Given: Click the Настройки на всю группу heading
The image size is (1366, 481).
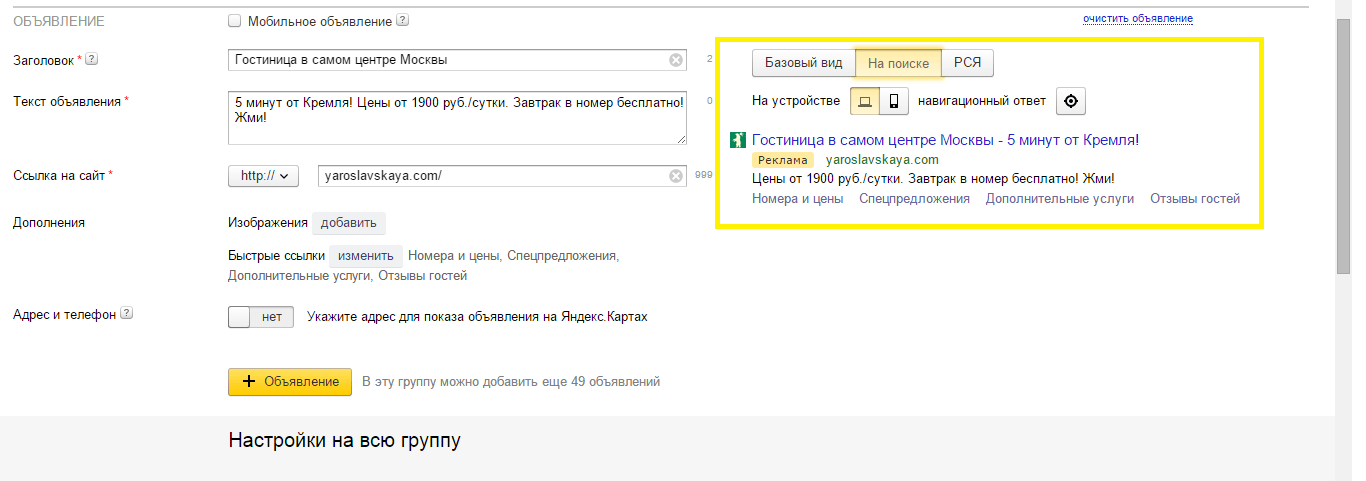Looking at the screenshot, I should point(345,440).
